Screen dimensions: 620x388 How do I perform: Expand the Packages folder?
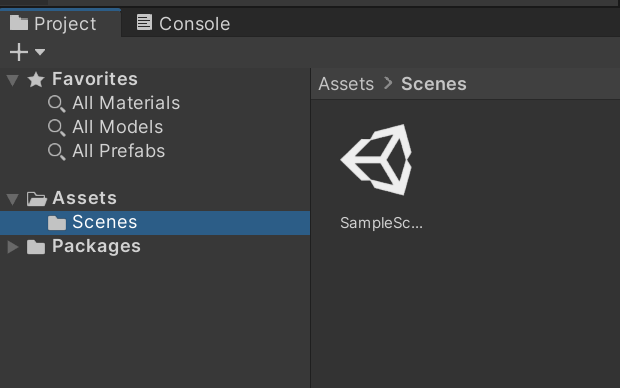(x=13, y=247)
